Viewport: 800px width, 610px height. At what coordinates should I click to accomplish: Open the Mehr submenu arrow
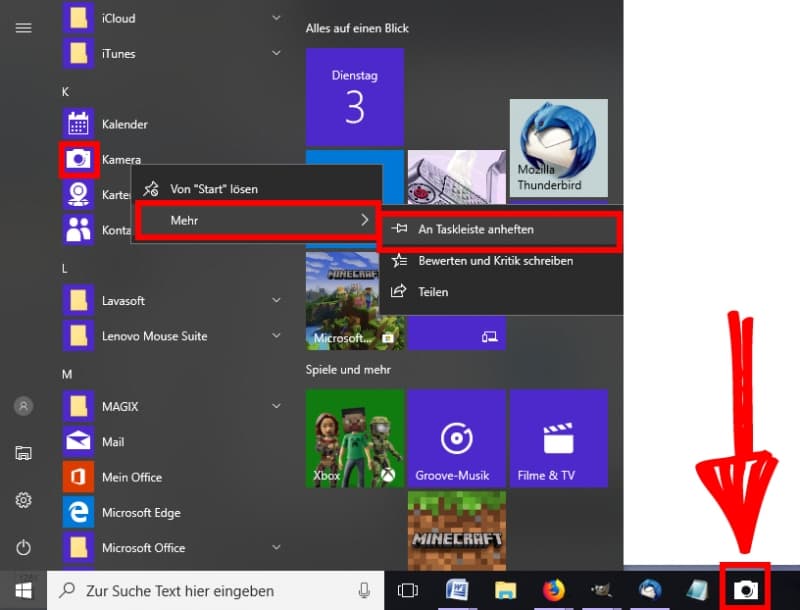(364, 220)
